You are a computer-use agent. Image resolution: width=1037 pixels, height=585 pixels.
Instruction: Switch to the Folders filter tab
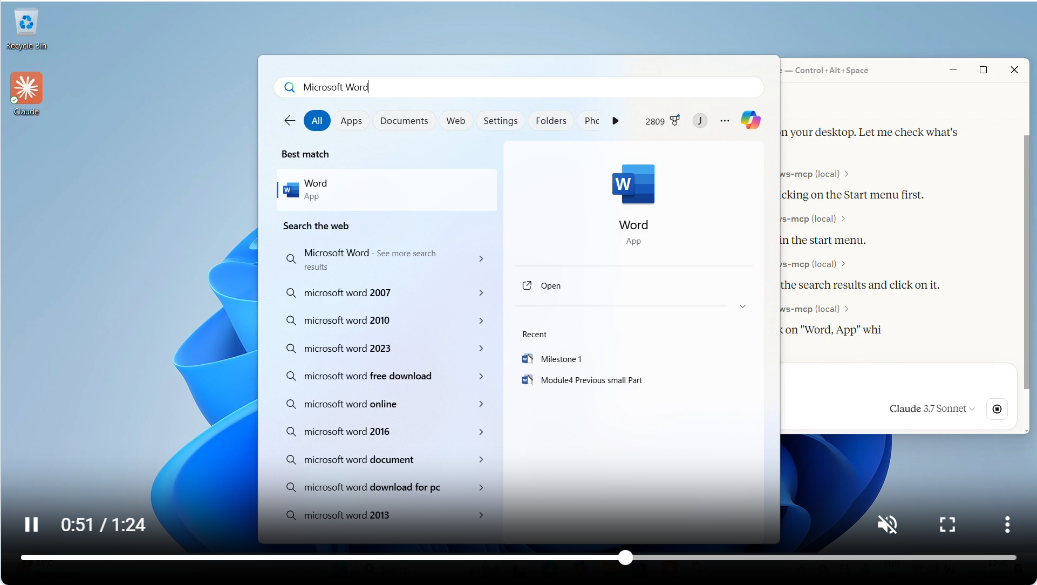[x=551, y=120]
